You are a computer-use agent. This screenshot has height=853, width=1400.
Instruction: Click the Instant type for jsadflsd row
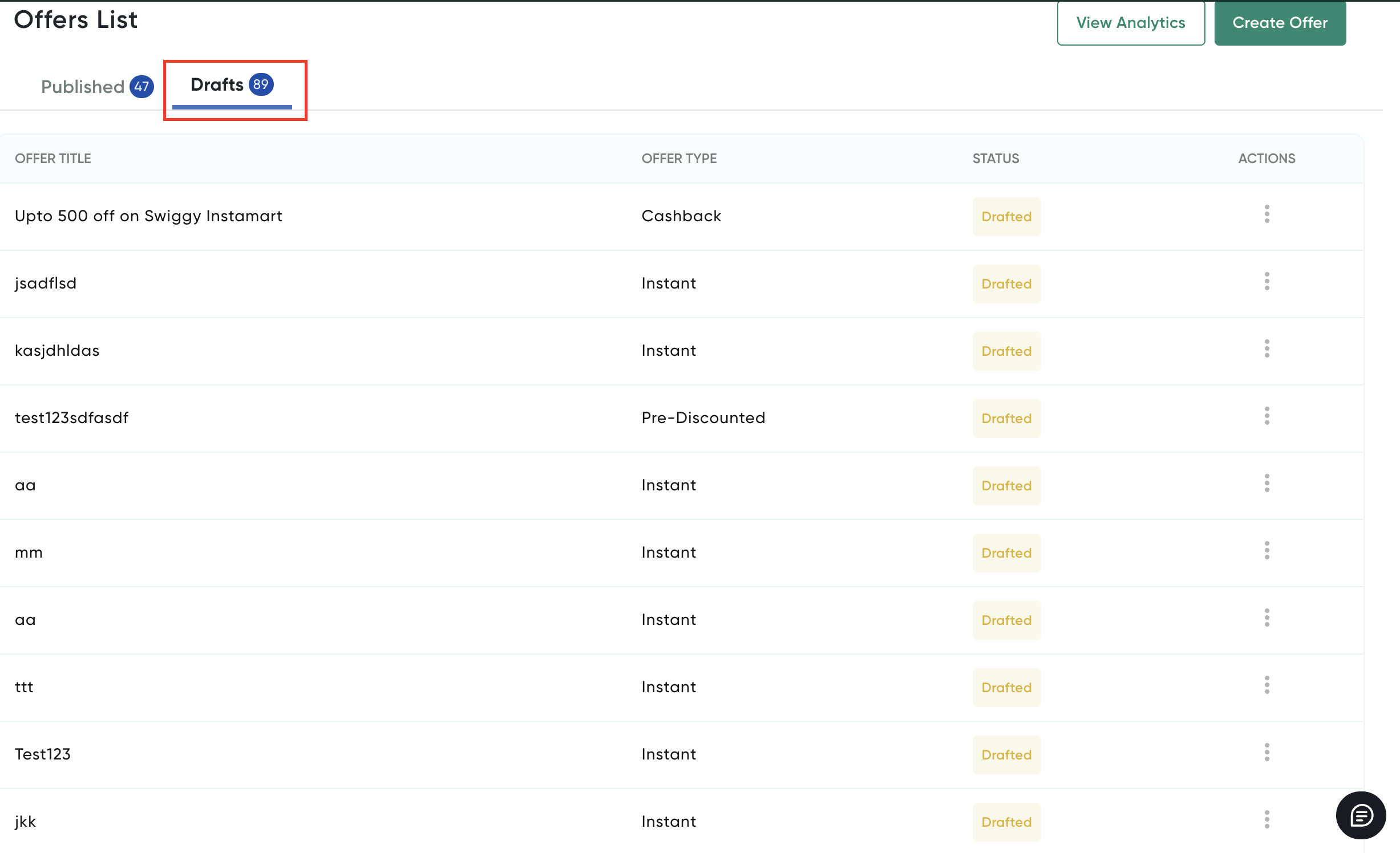point(669,283)
